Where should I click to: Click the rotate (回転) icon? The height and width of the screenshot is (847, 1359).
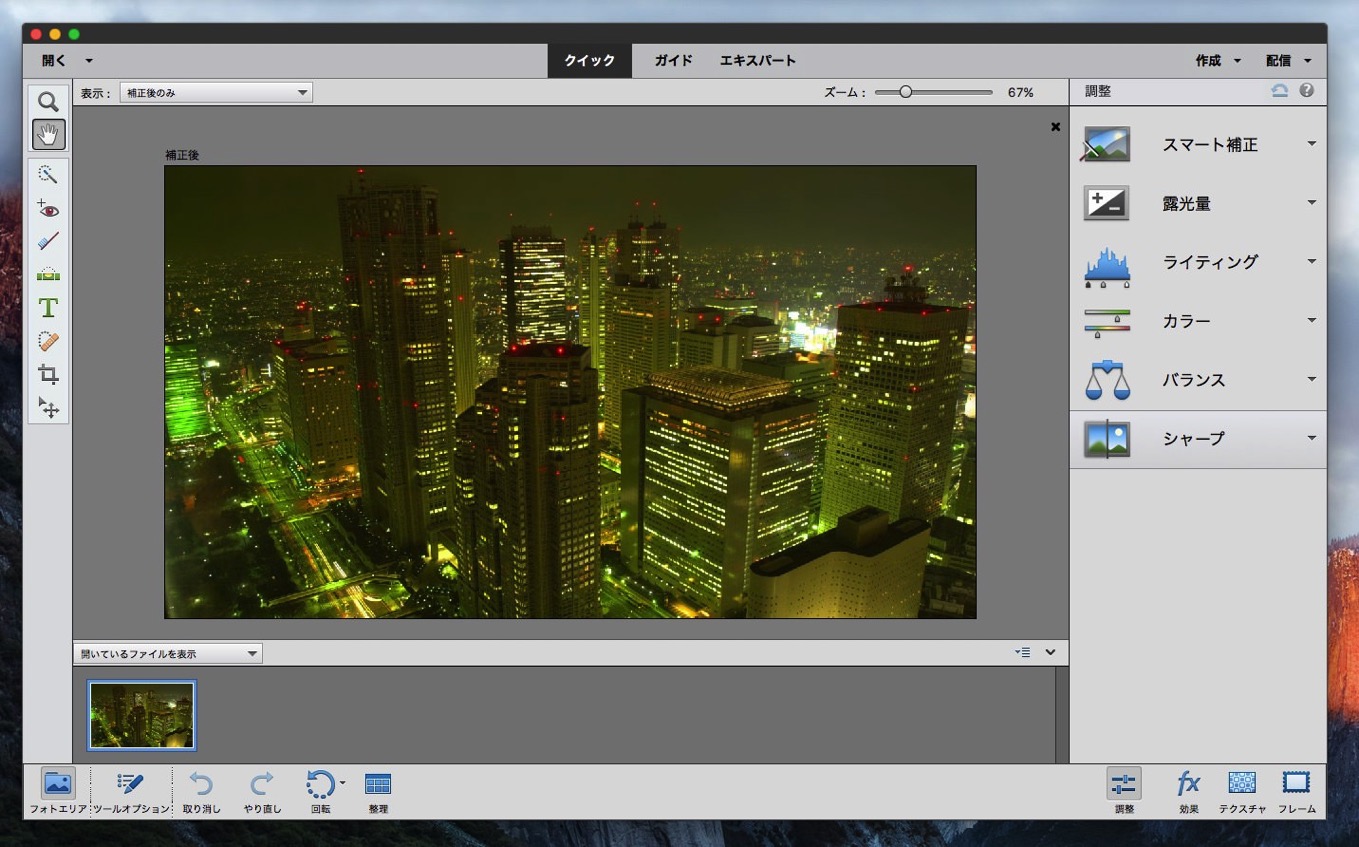pos(320,784)
